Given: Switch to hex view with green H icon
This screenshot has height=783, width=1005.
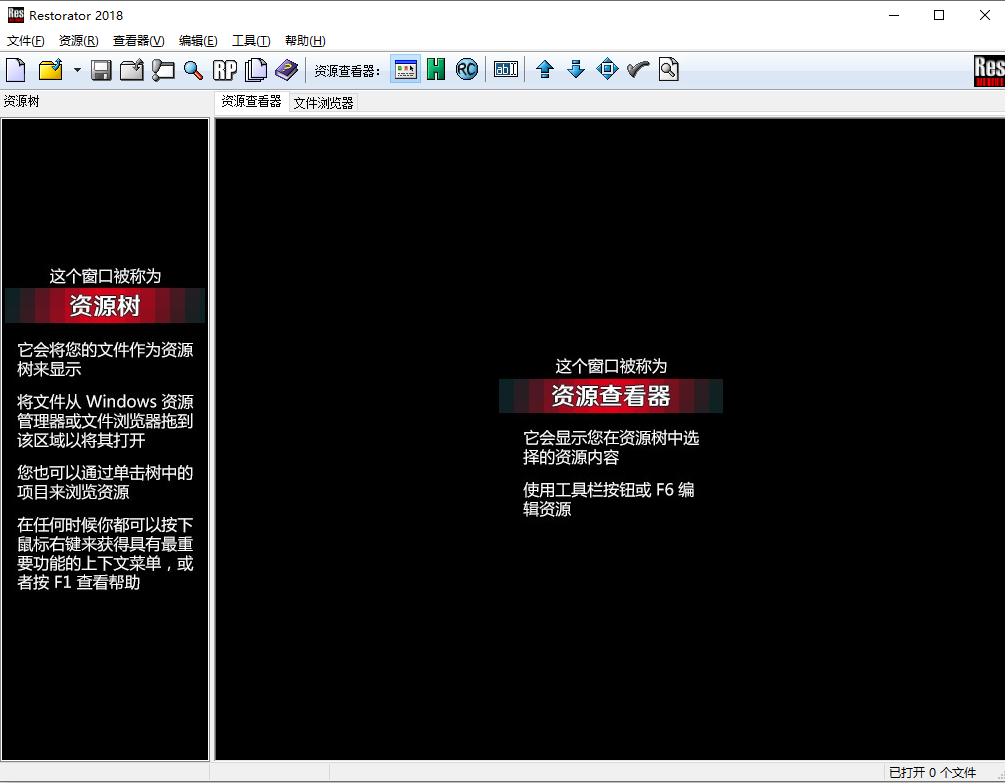Looking at the screenshot, I should (x=436, y=69).
